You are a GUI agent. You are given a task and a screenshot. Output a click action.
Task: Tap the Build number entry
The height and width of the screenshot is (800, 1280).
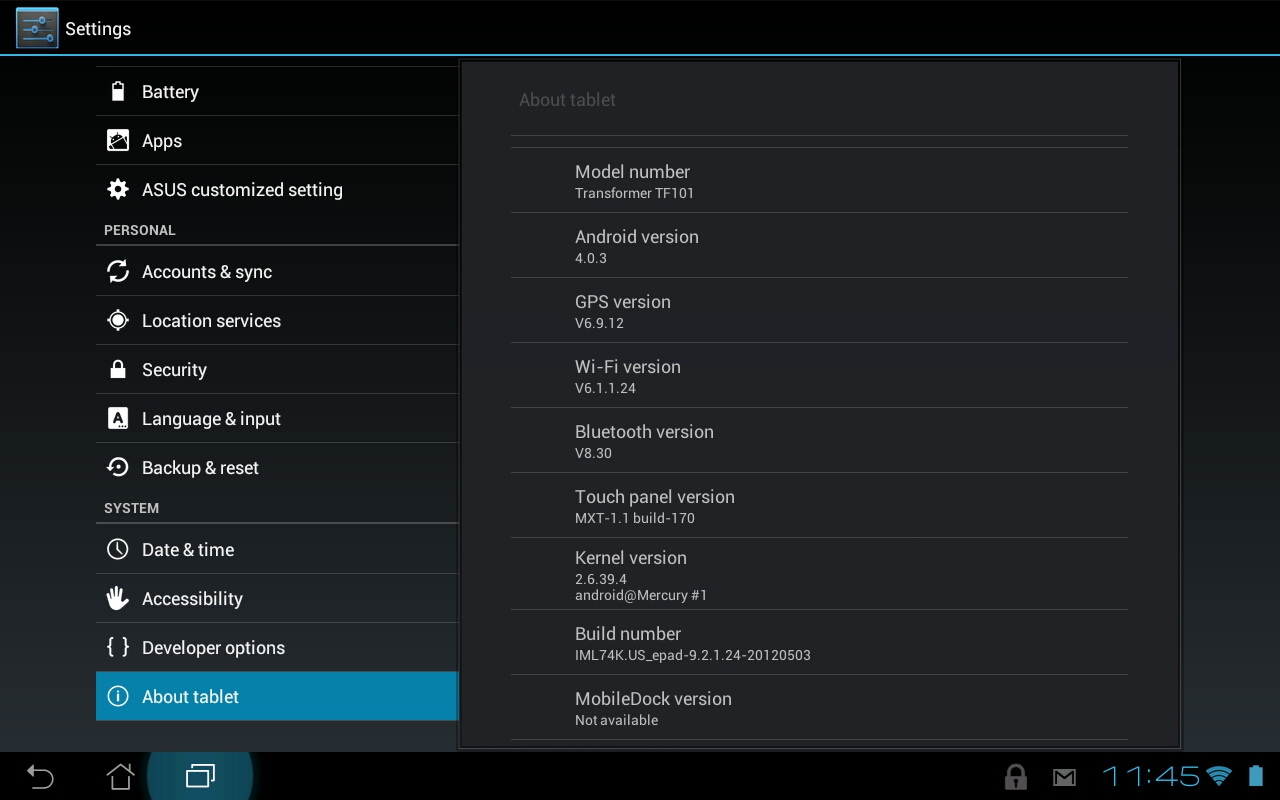(819, 643)
